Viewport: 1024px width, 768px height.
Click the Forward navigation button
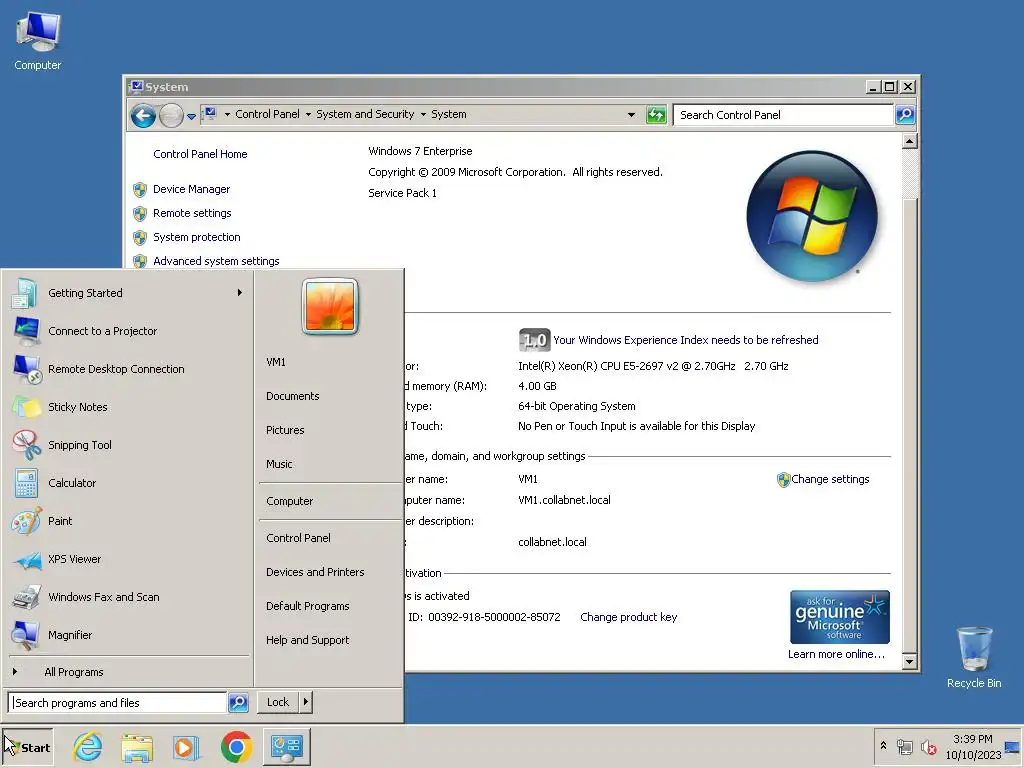[171, 116]
